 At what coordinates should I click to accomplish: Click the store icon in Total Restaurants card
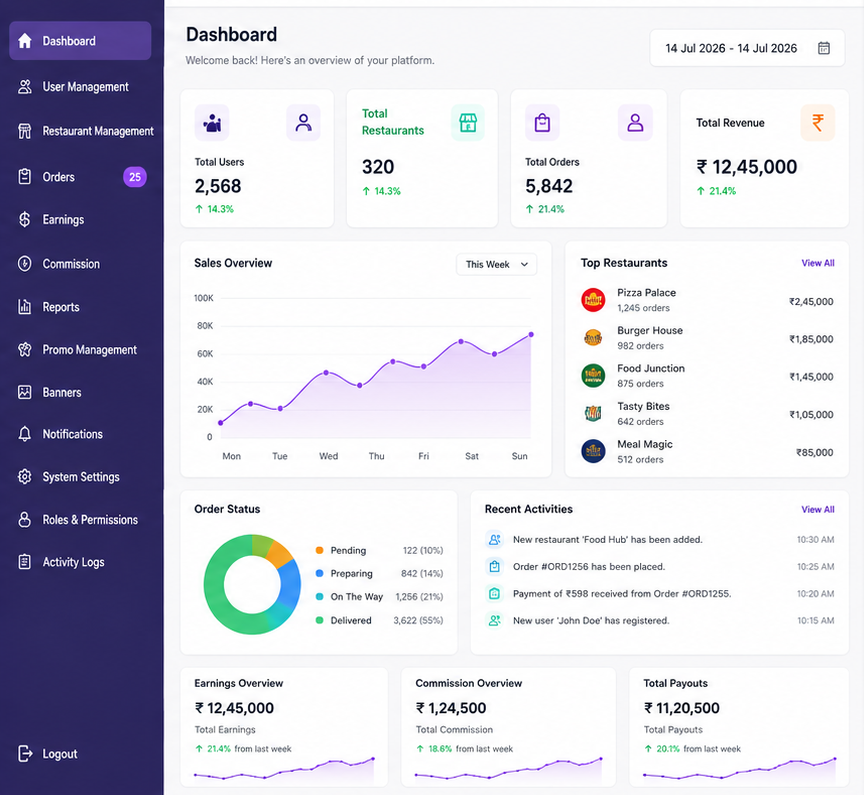click(468, 122)
